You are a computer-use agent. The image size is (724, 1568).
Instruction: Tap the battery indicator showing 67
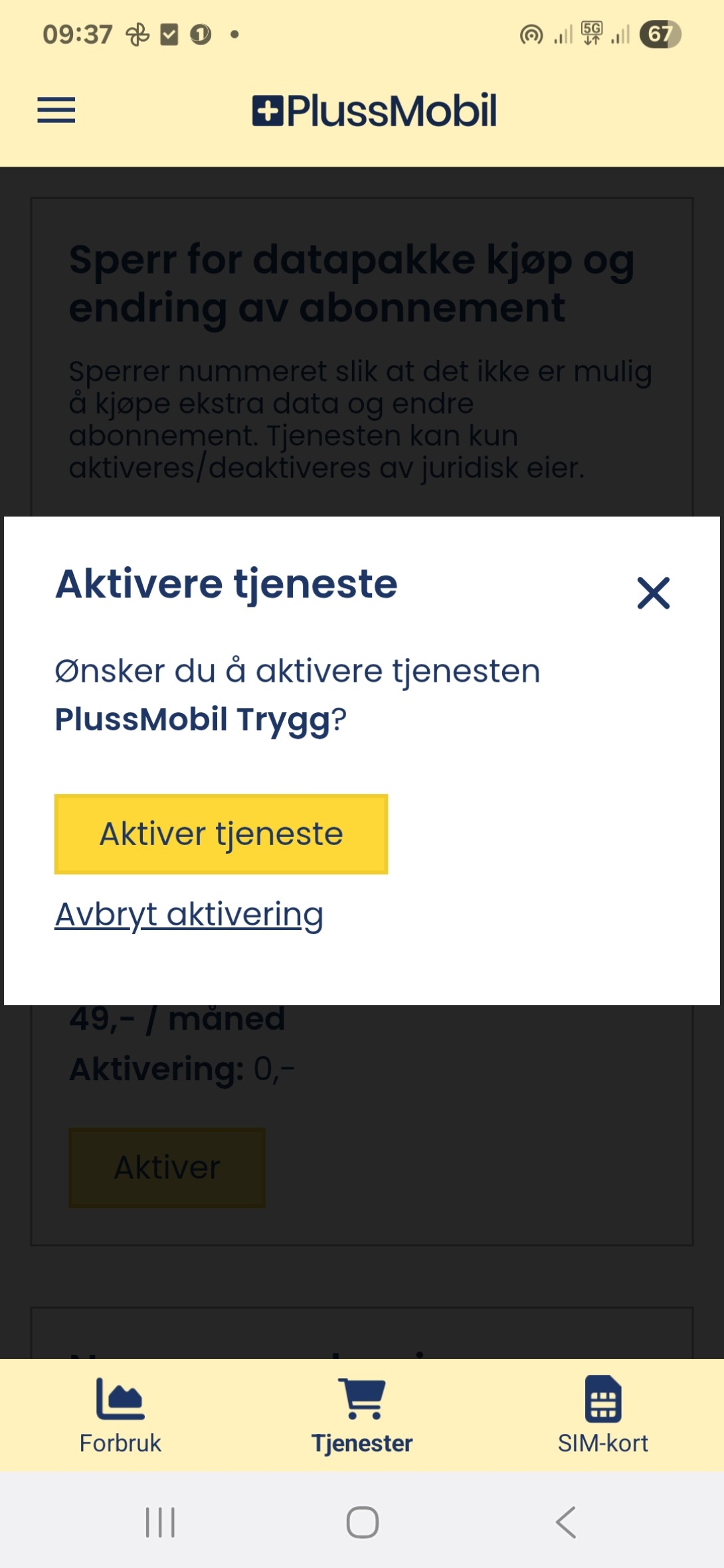(x=660, y=34)
